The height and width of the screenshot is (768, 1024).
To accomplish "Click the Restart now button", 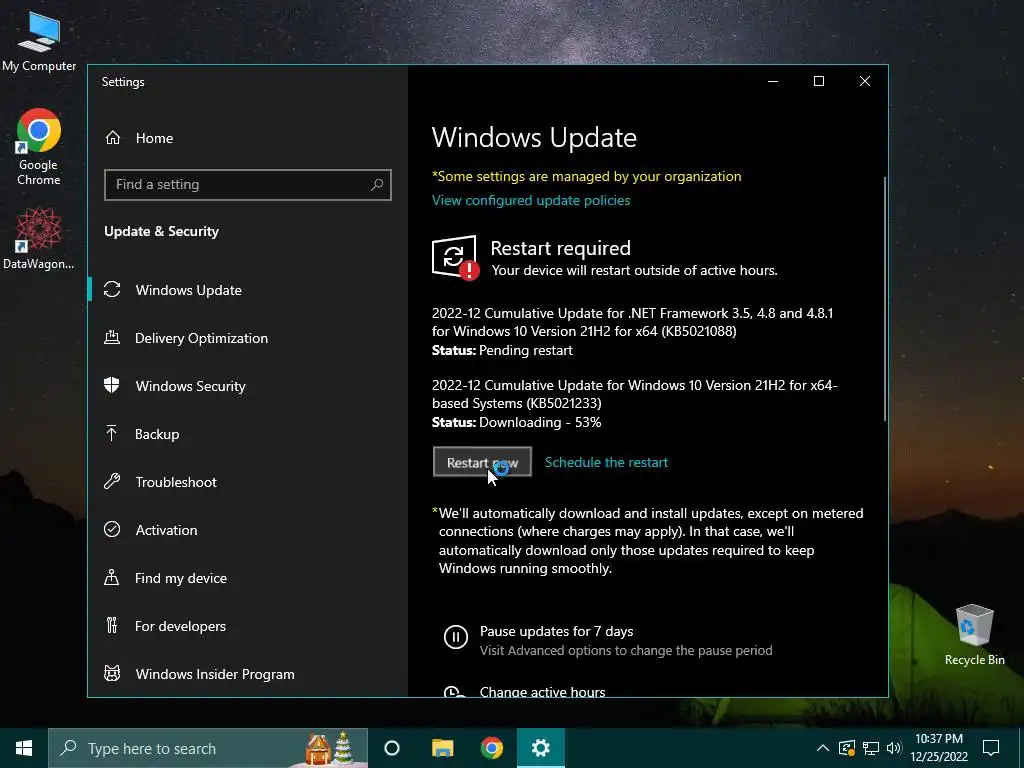I will point(482,462).
